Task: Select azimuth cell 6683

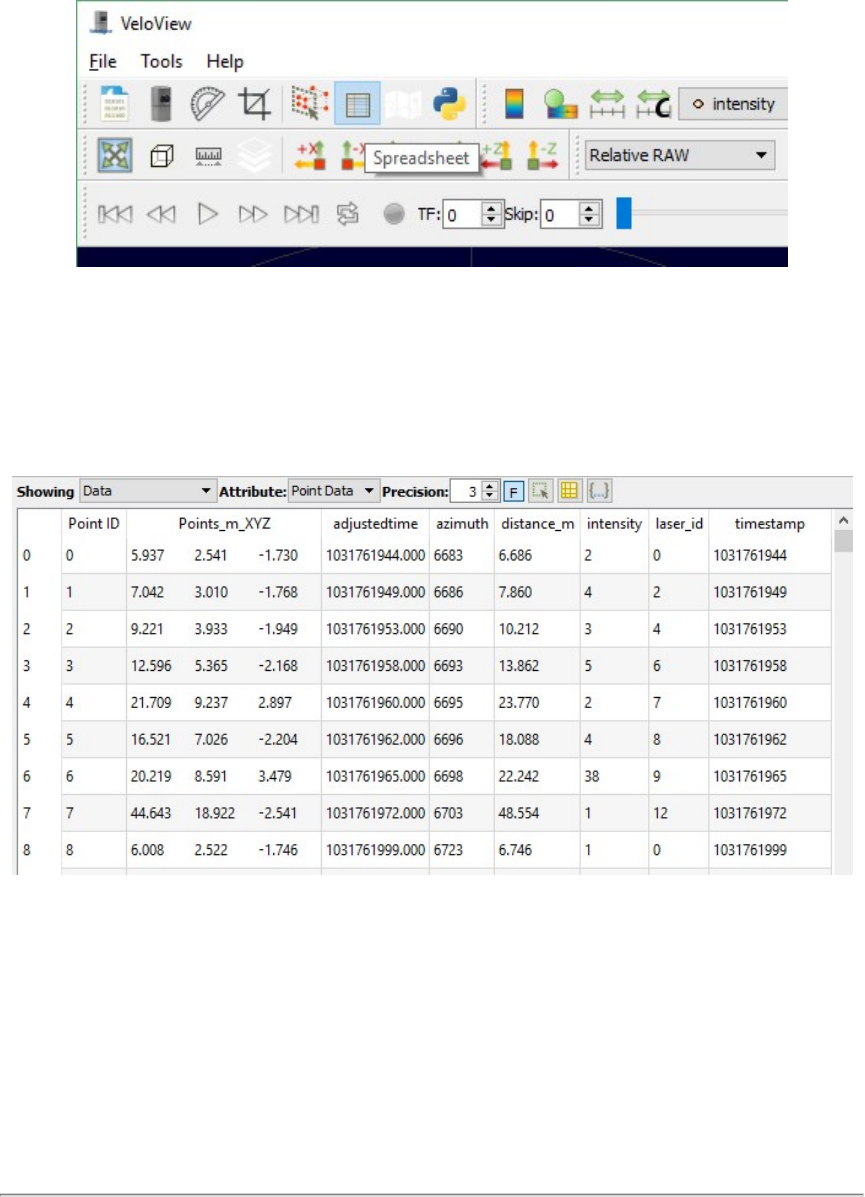Action: (x=461, y=555)
